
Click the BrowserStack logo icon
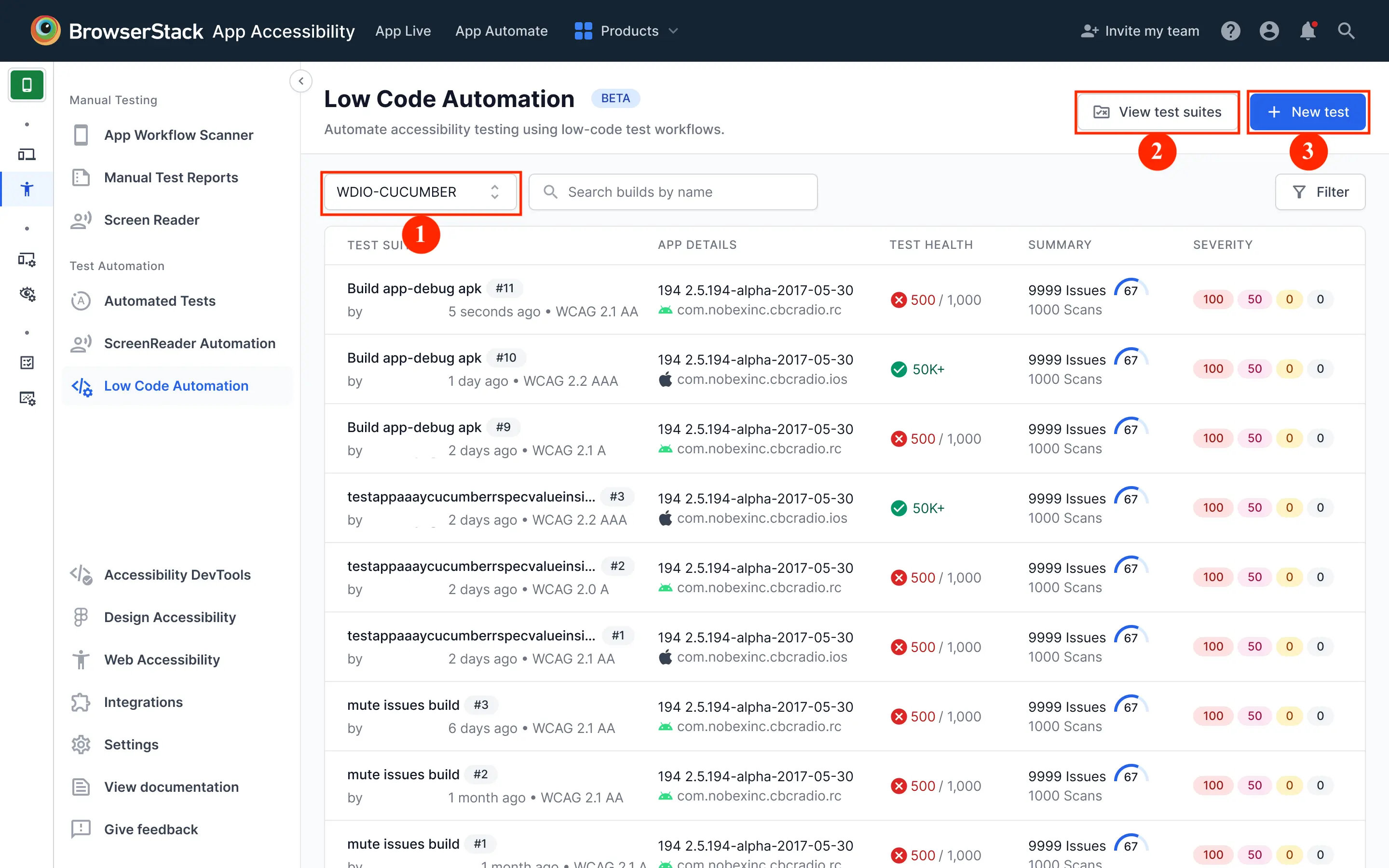click(45, 30)
